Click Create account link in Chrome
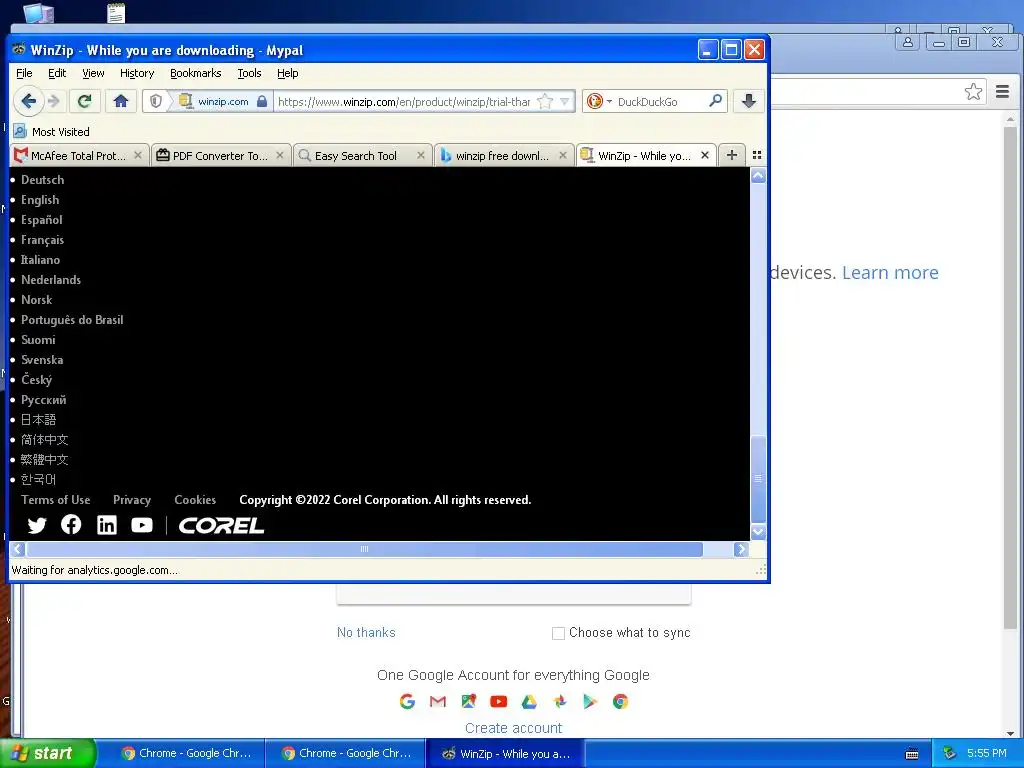The width and height of the screenshot is (1024, 768). coord(513,728)
